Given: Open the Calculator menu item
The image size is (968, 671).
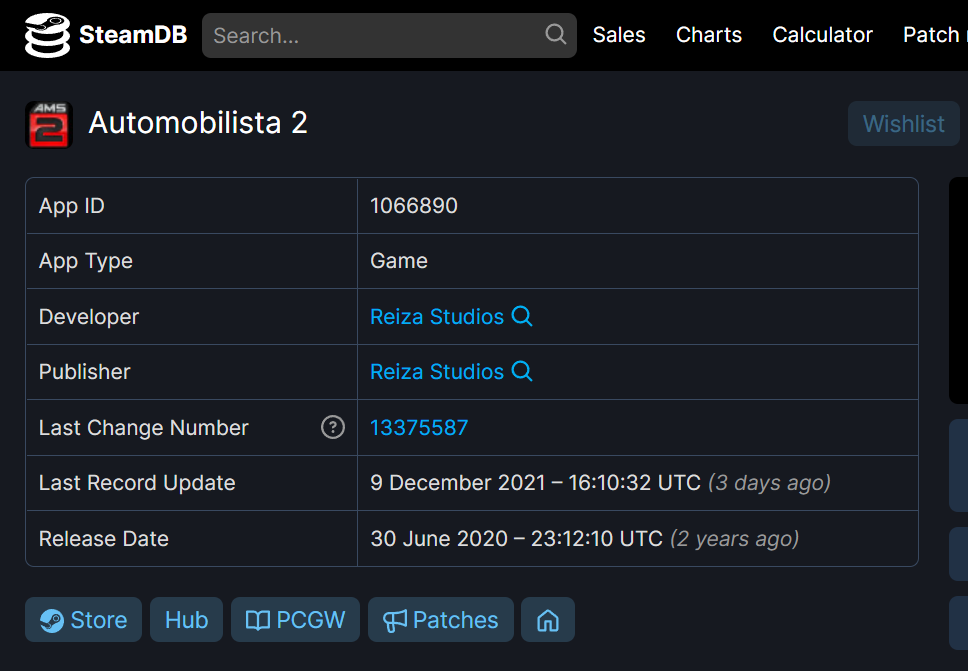Looking at the screenshot, I should [x=822, y=35].
